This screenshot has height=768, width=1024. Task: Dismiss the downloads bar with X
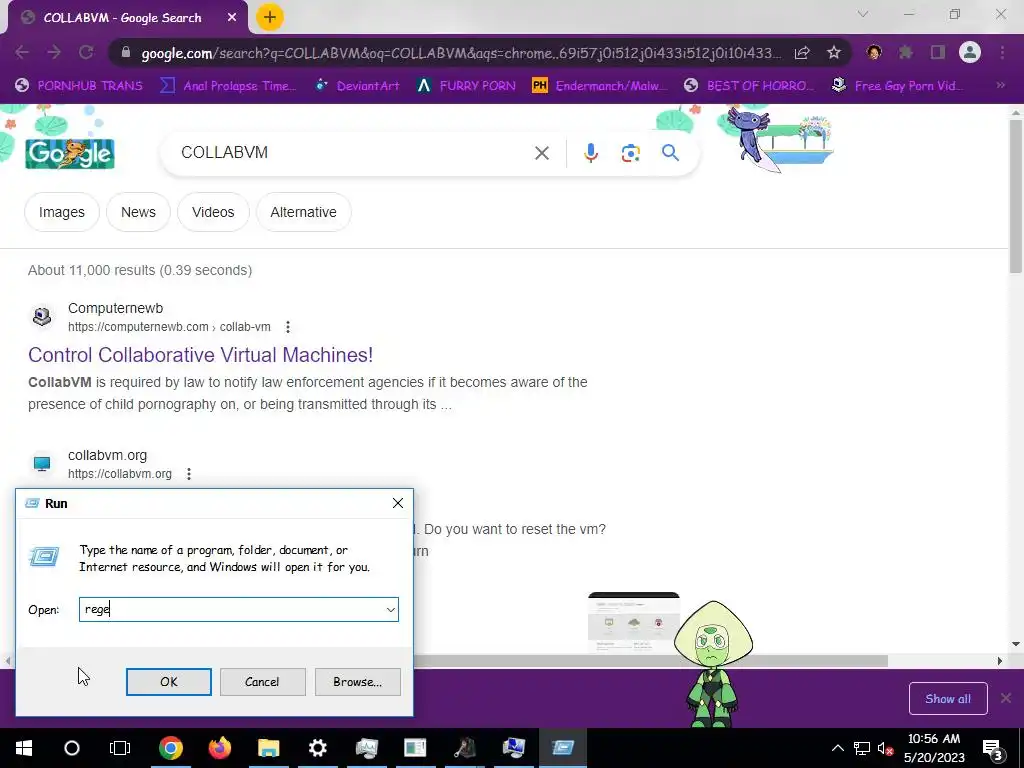coord(1006,698)
